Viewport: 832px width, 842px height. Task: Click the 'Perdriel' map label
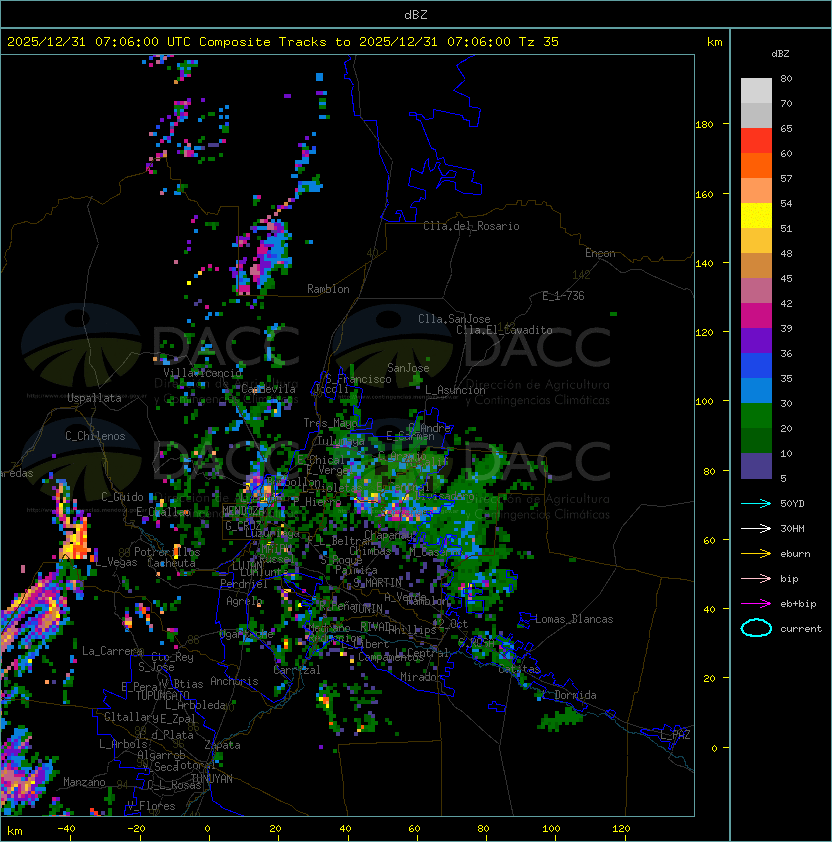coord(244,584)
